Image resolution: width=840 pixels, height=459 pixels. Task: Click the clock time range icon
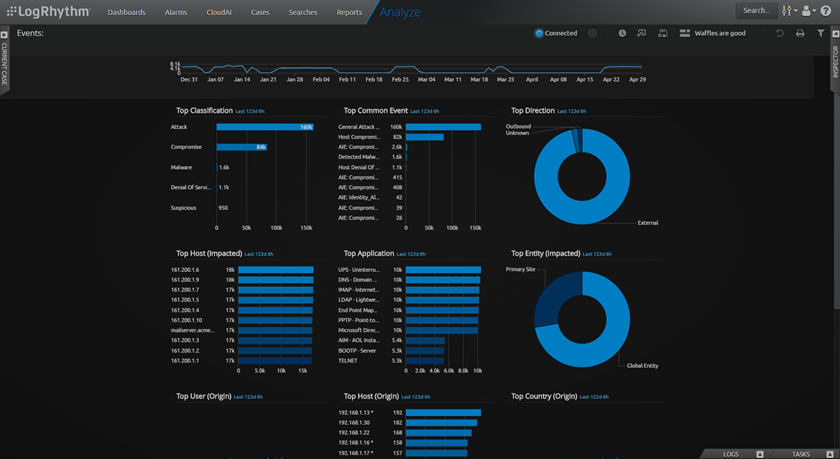click(622, 33)
